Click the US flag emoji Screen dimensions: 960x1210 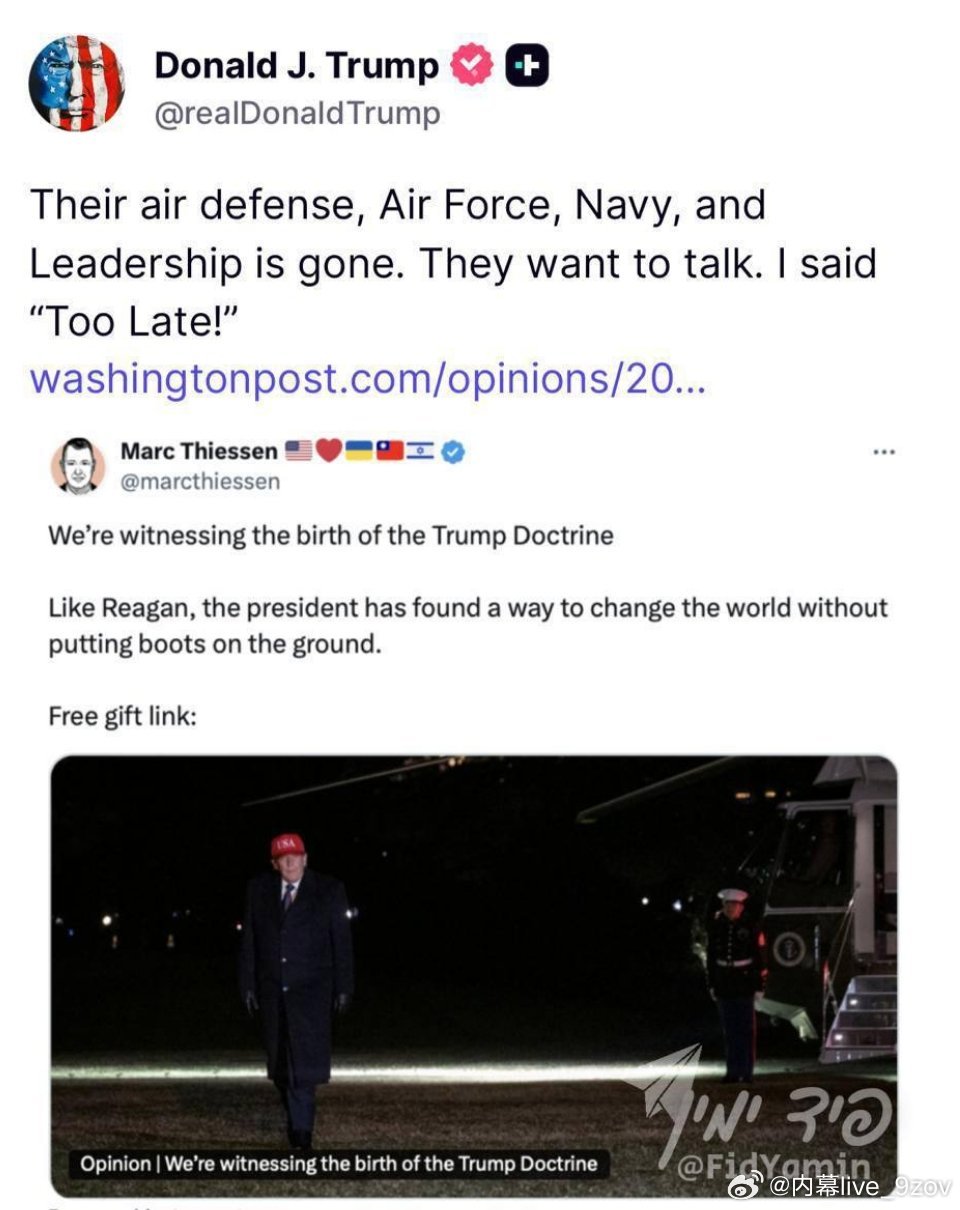click(x=298, y=451)
